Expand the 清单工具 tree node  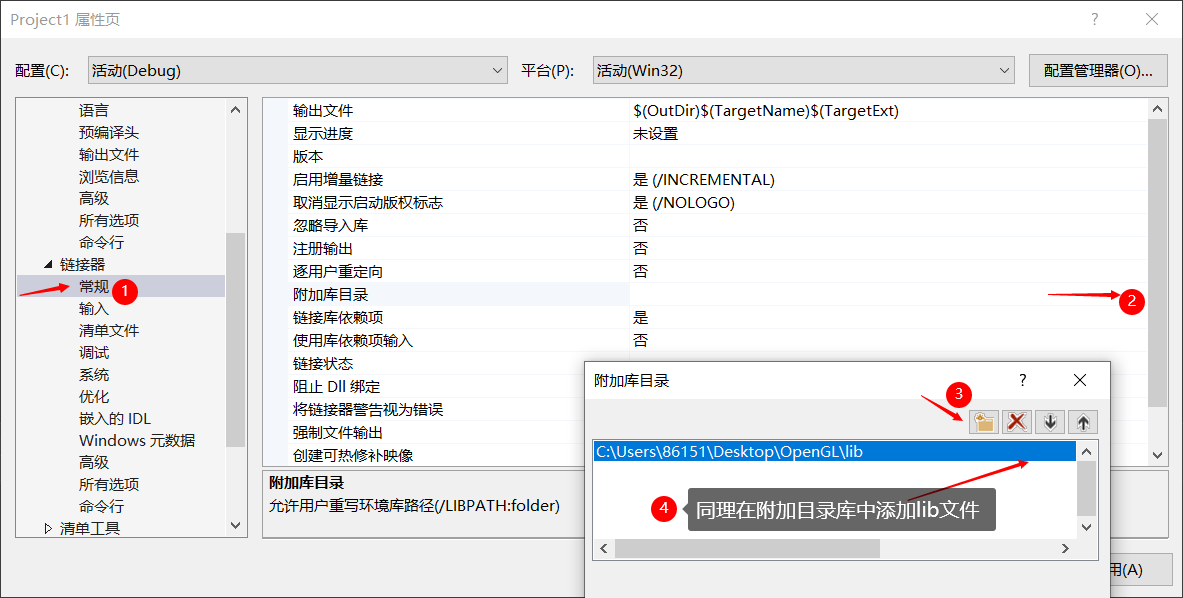pyautogui.click(x=46, y=528)
